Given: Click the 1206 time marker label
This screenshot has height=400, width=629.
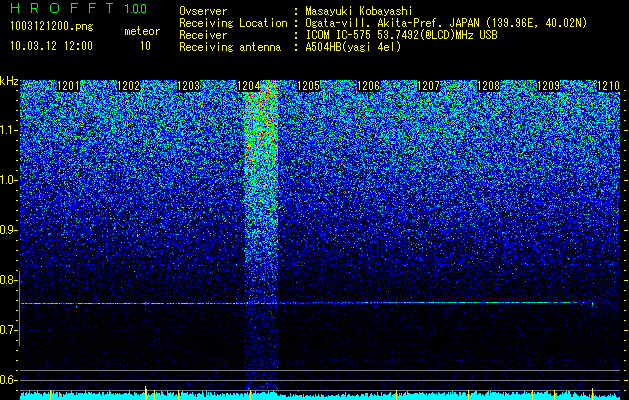Looking at the screenshot, I should coord(368,86).
